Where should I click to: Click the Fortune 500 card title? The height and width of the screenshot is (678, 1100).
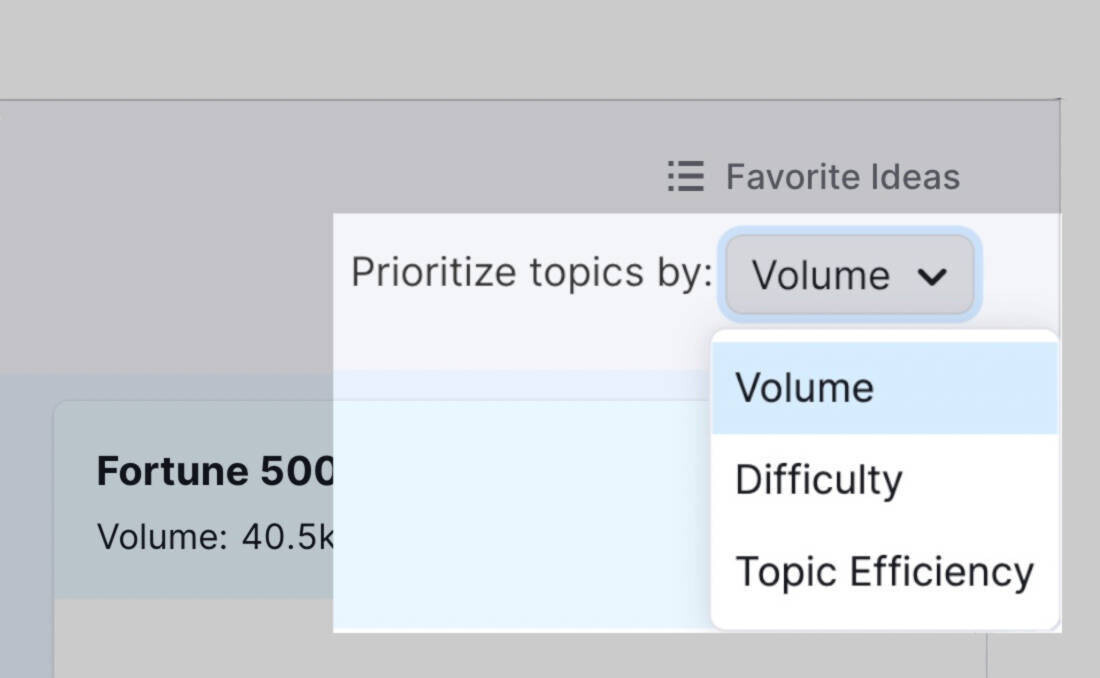[215, 471]
